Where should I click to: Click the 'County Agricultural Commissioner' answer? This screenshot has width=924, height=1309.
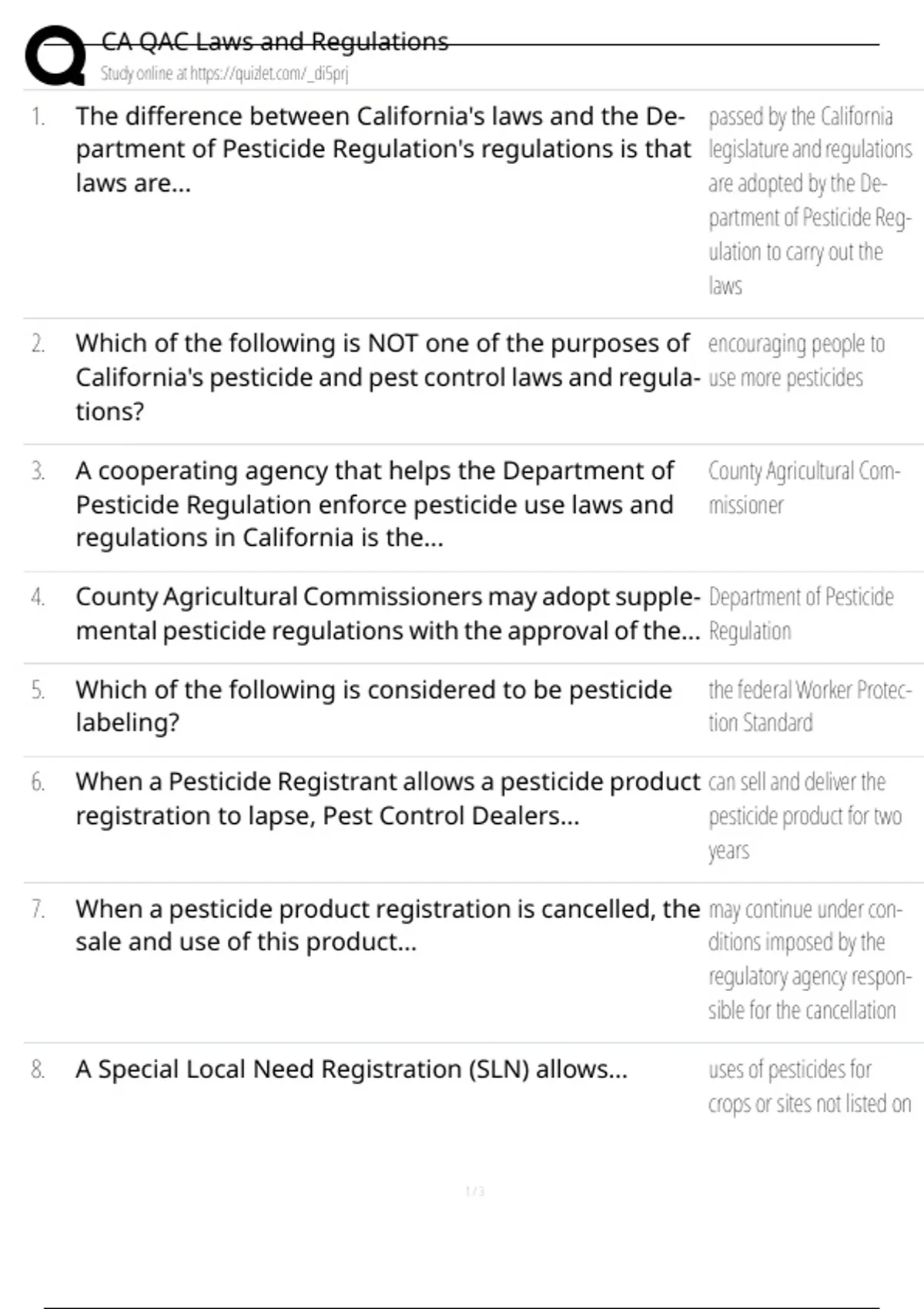click(x=803, y=487)
